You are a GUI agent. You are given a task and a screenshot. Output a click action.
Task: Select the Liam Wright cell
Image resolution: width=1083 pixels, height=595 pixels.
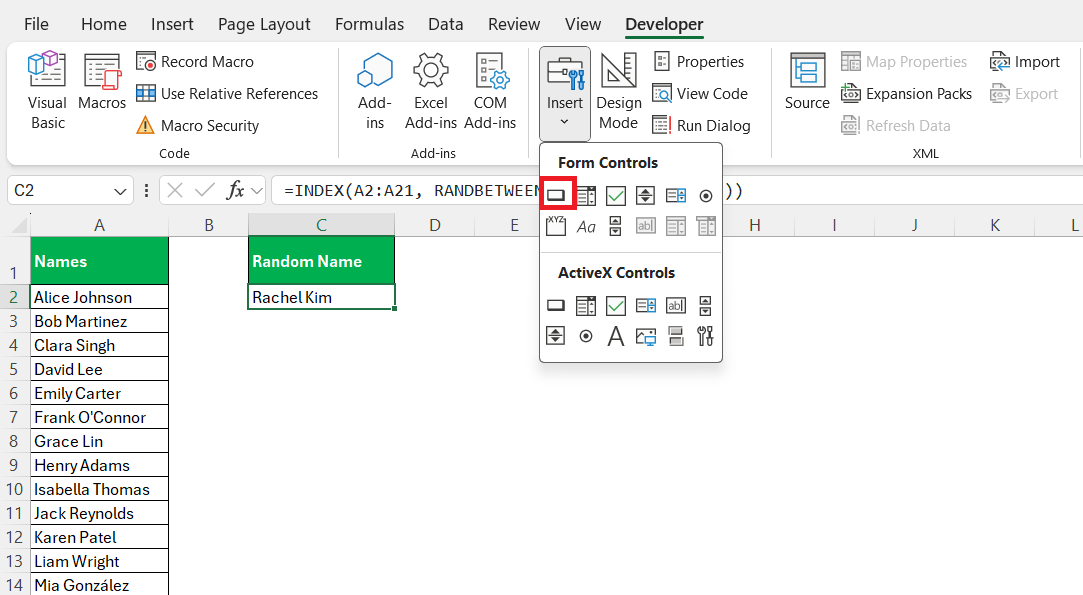(99, 561)
